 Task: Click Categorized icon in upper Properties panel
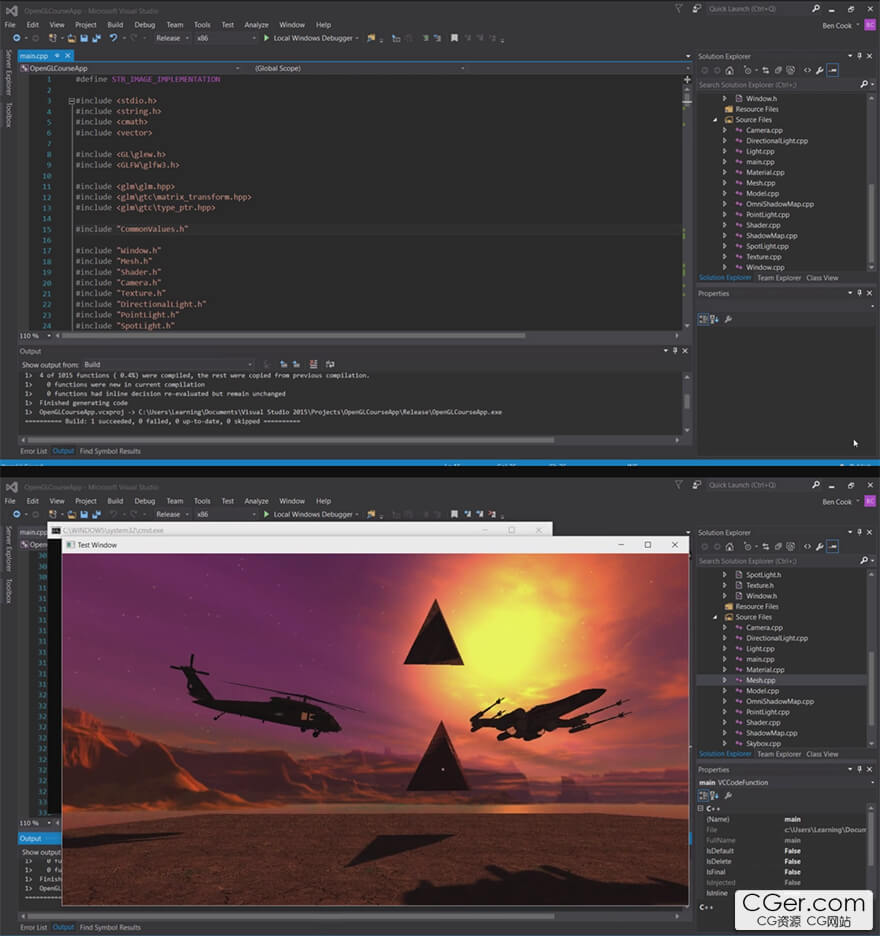703,319
